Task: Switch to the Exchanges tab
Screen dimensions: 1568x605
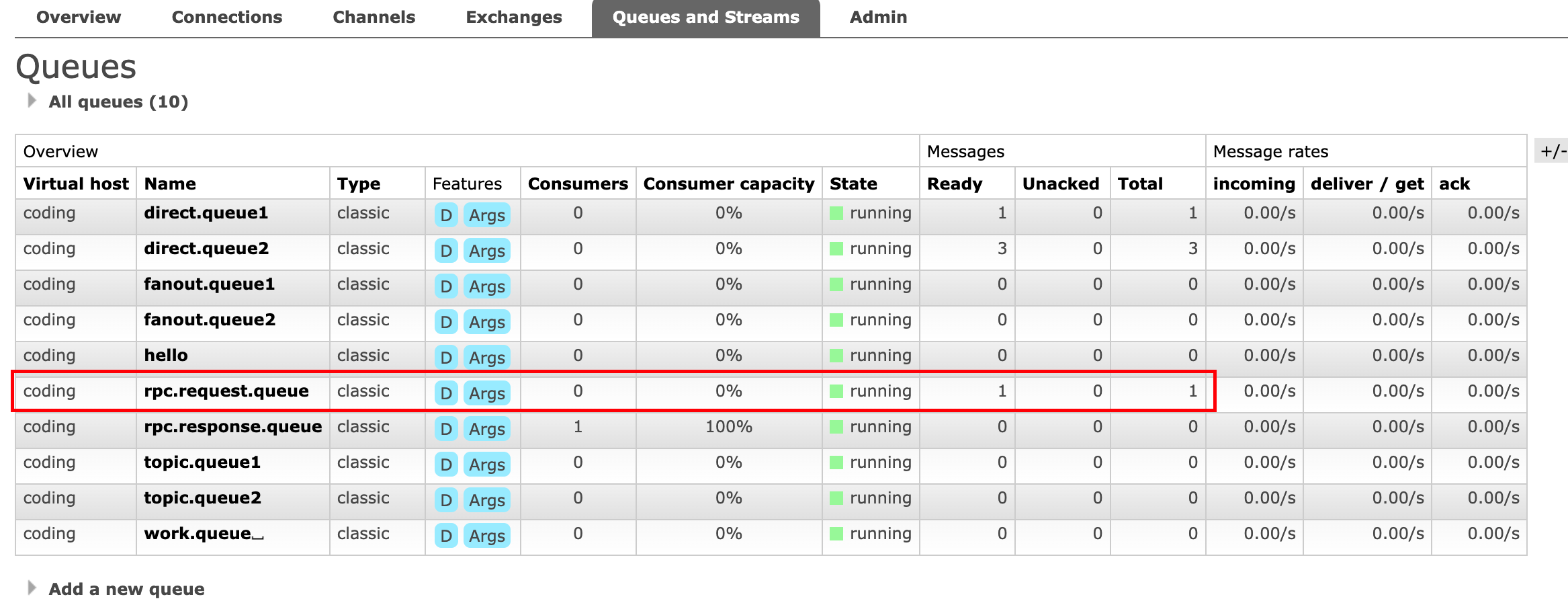Action: [513, 17]
